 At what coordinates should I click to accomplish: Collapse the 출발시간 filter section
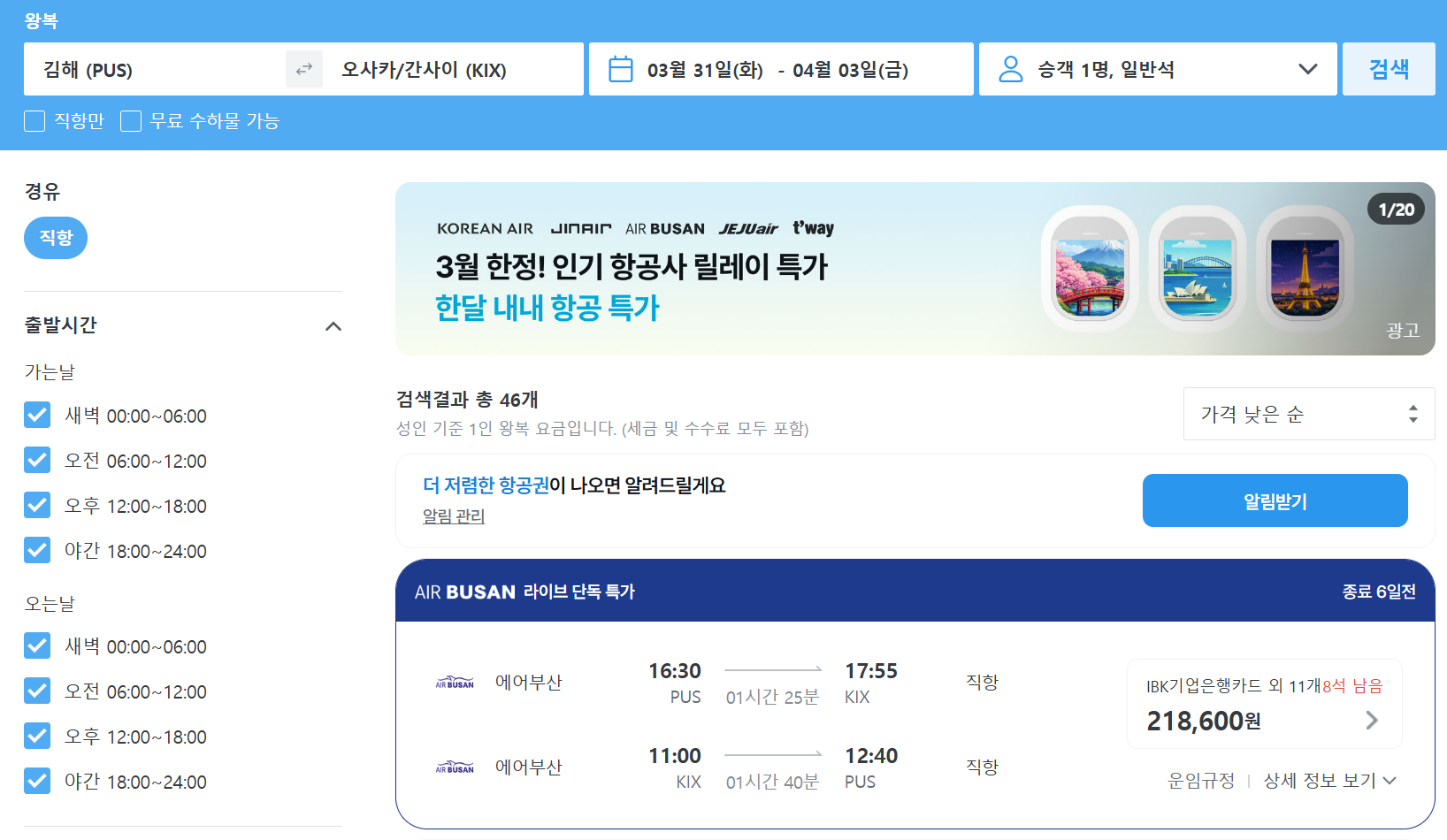tap(333, 325)
